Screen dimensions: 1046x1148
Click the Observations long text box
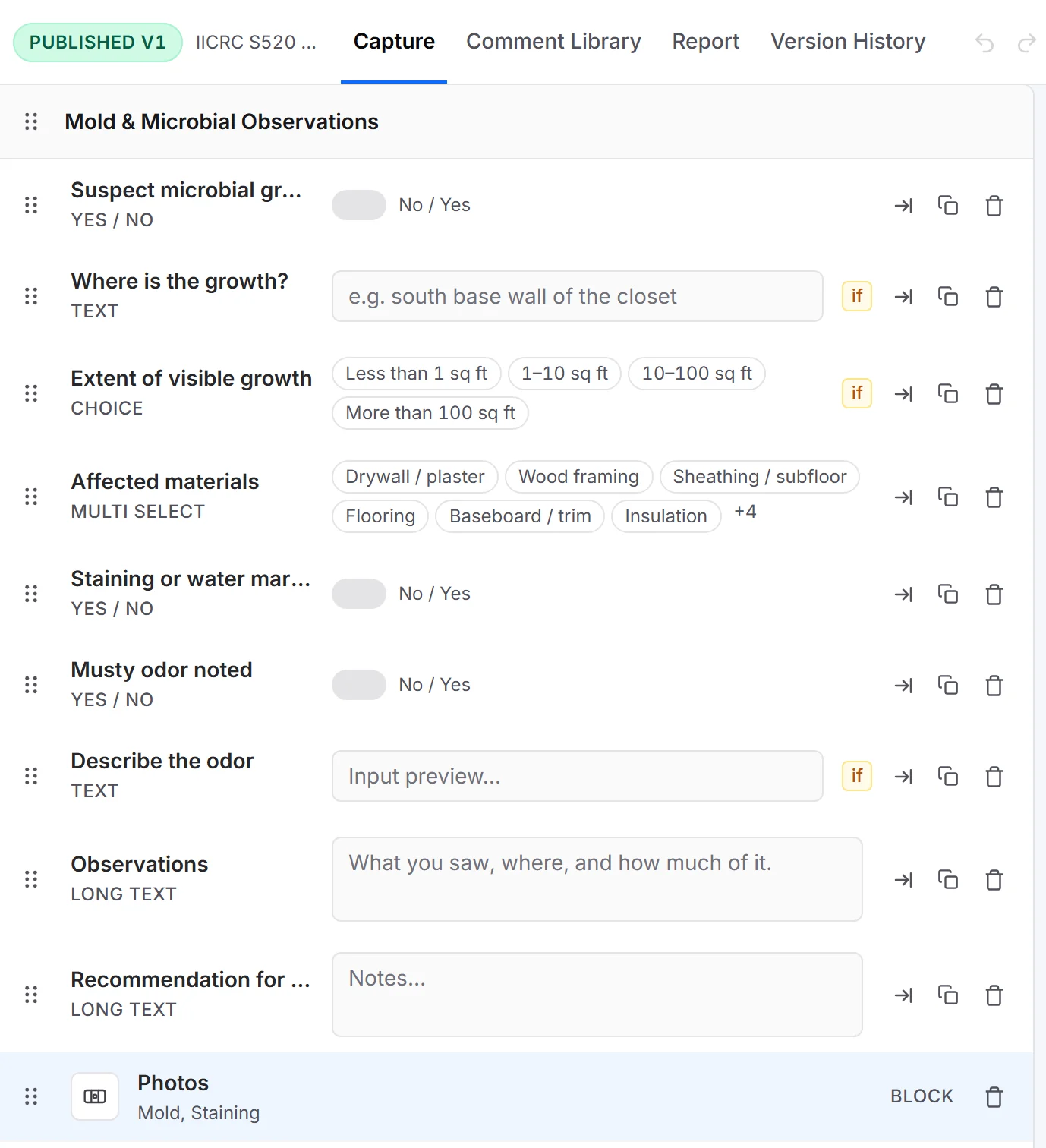(x=597, y=879)
